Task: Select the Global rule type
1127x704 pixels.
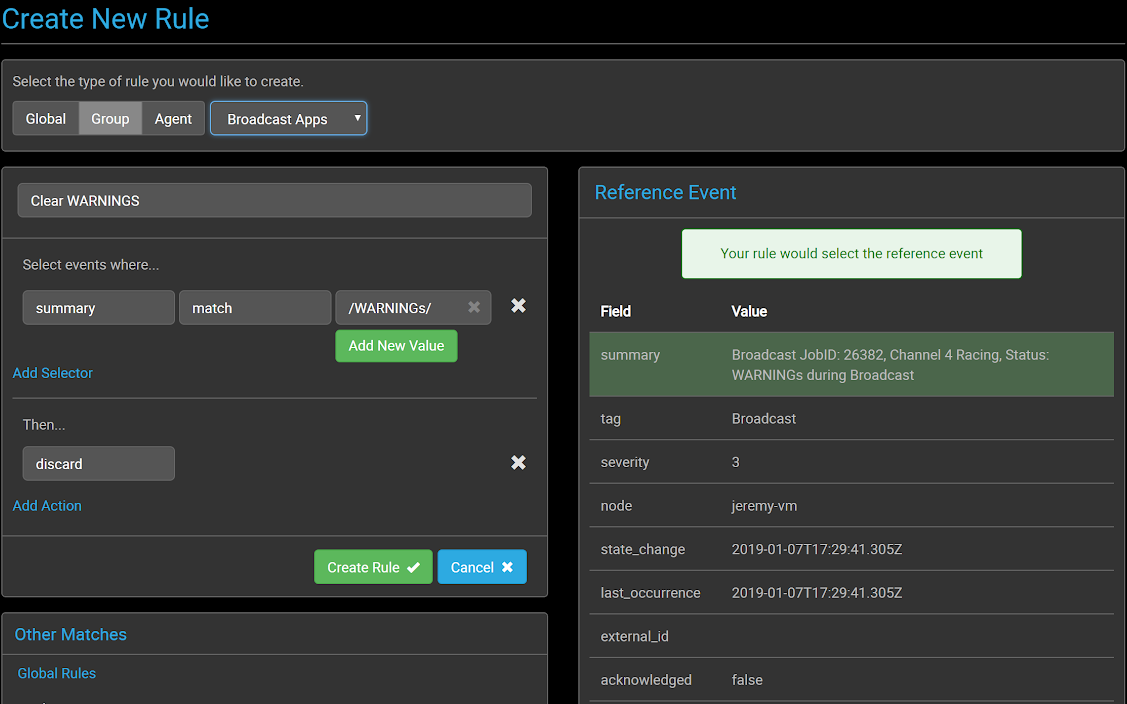Action: (46, 119)
